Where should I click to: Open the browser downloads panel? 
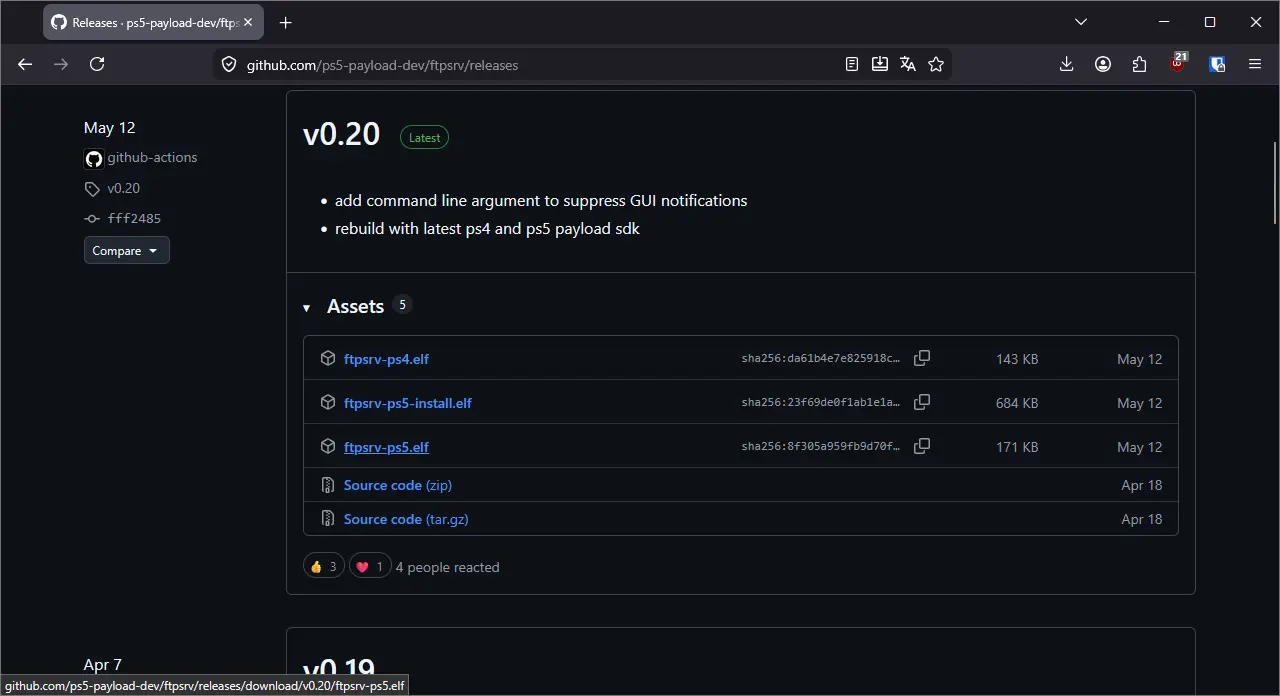coord(1066,64)
